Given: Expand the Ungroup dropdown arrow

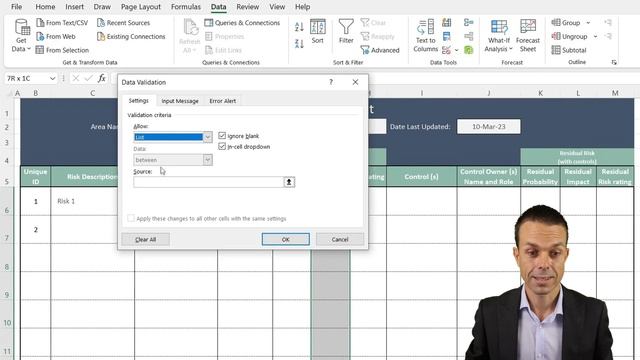Looking at the screenshot, I should point(595,36).
